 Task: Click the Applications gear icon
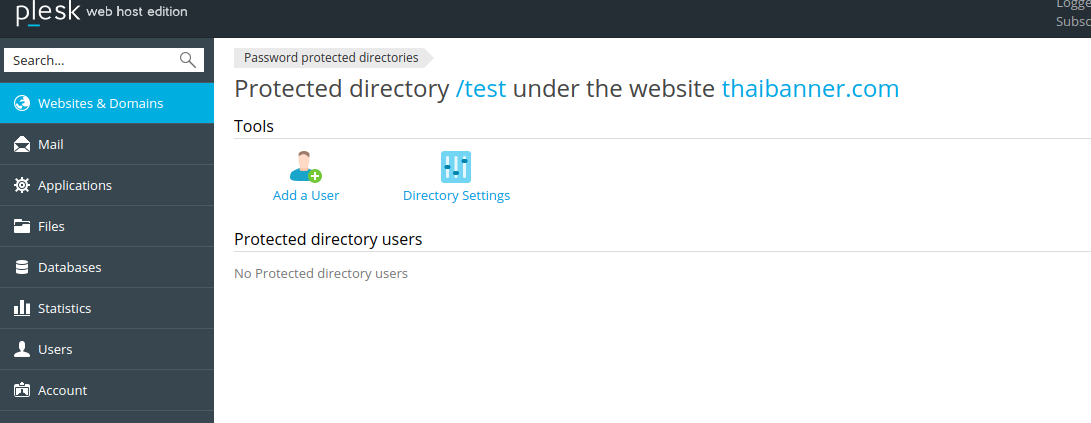[21, 185]
